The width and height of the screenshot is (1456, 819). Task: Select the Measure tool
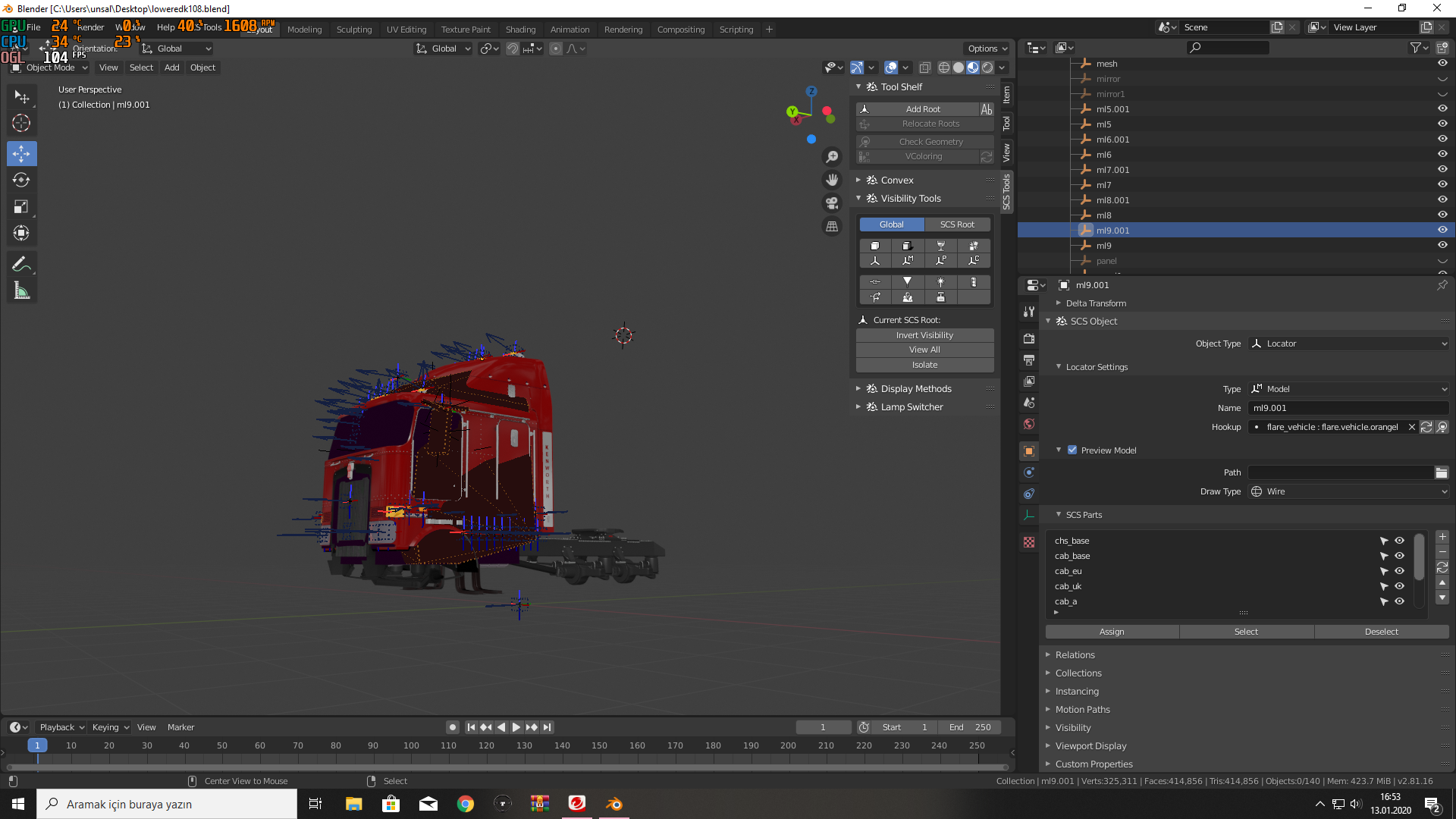21,290
